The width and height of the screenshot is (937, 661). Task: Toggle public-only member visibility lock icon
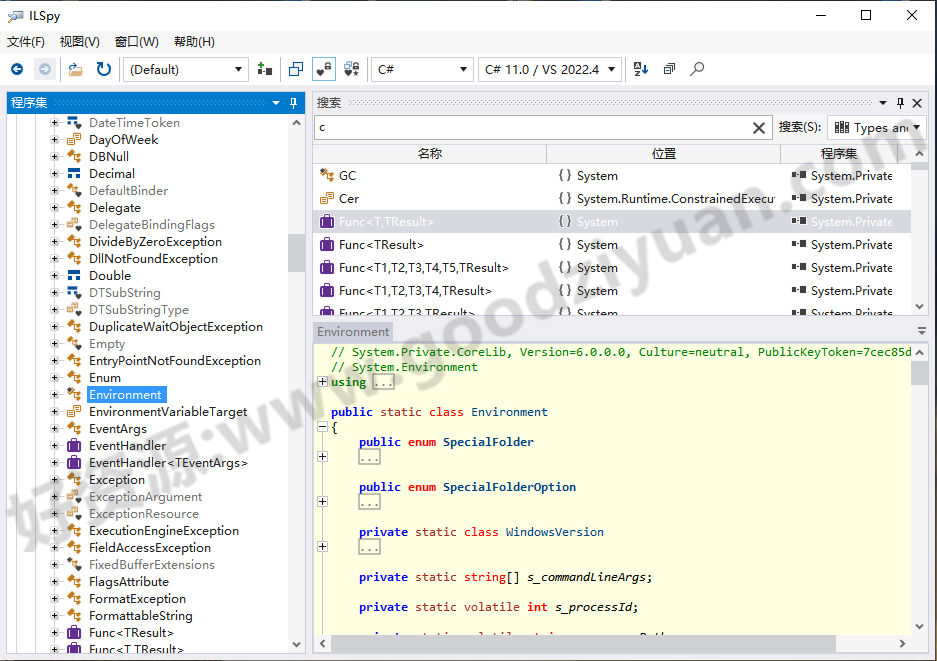322,69
